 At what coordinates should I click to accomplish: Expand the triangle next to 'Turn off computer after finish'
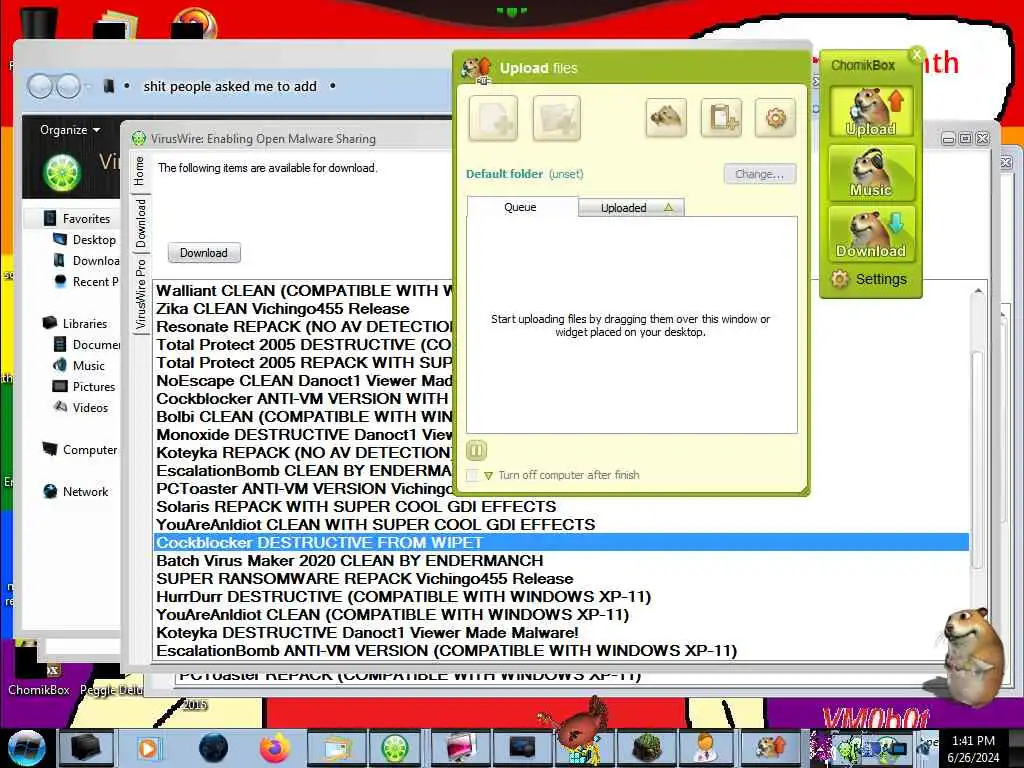[x=488, y=475]
